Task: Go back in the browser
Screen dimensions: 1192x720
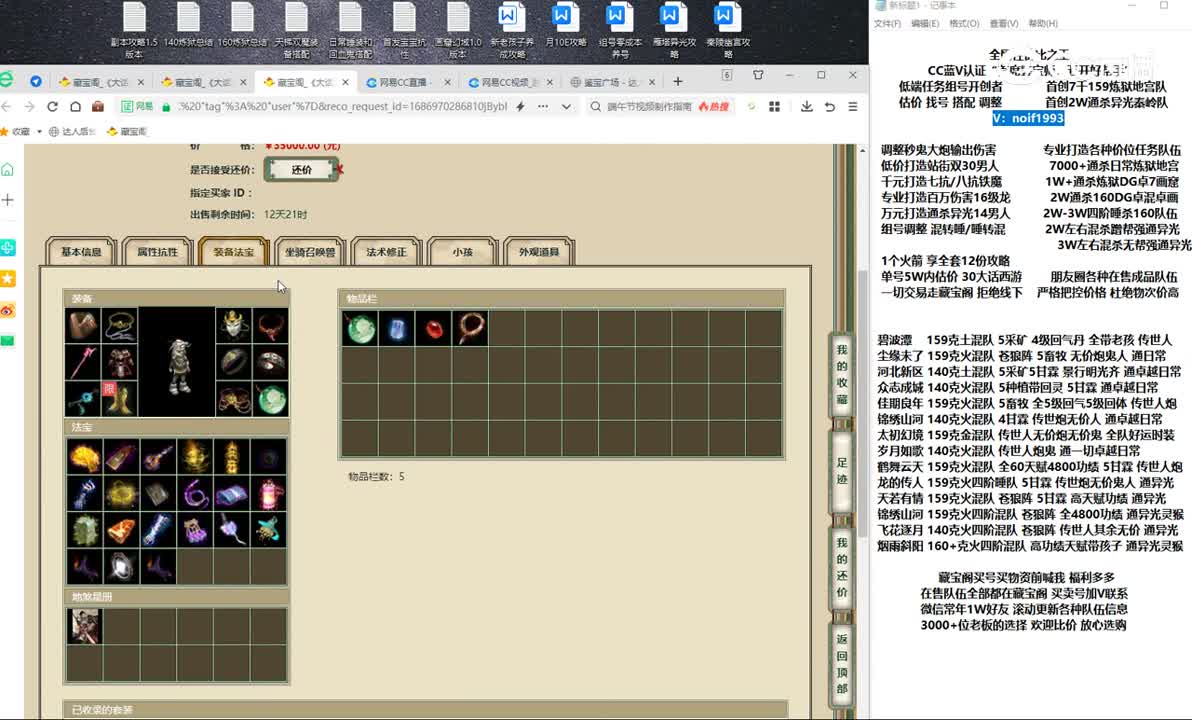Action: pos(7,106)
